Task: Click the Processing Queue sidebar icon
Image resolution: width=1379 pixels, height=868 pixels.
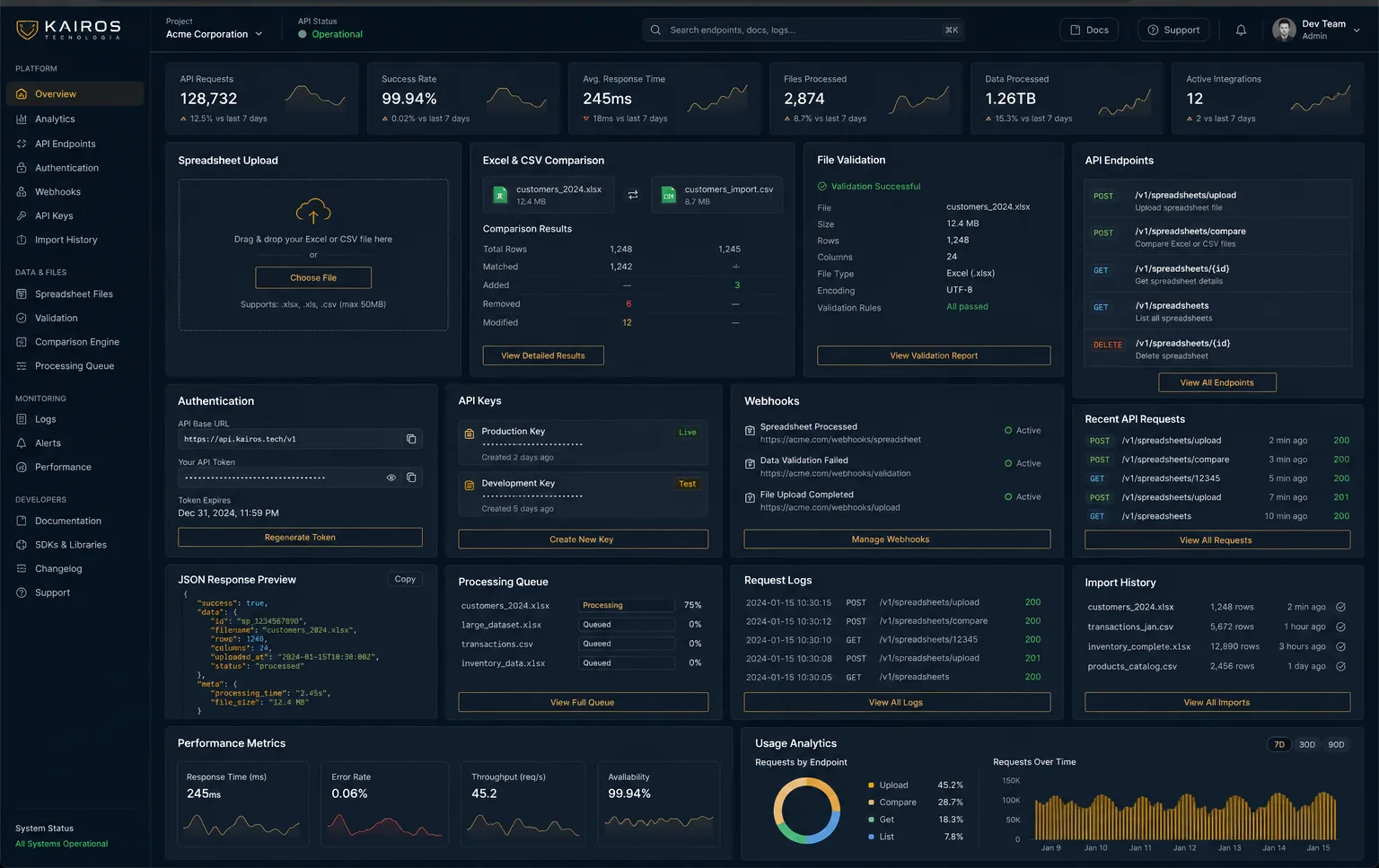Action: tap(22, 365)
